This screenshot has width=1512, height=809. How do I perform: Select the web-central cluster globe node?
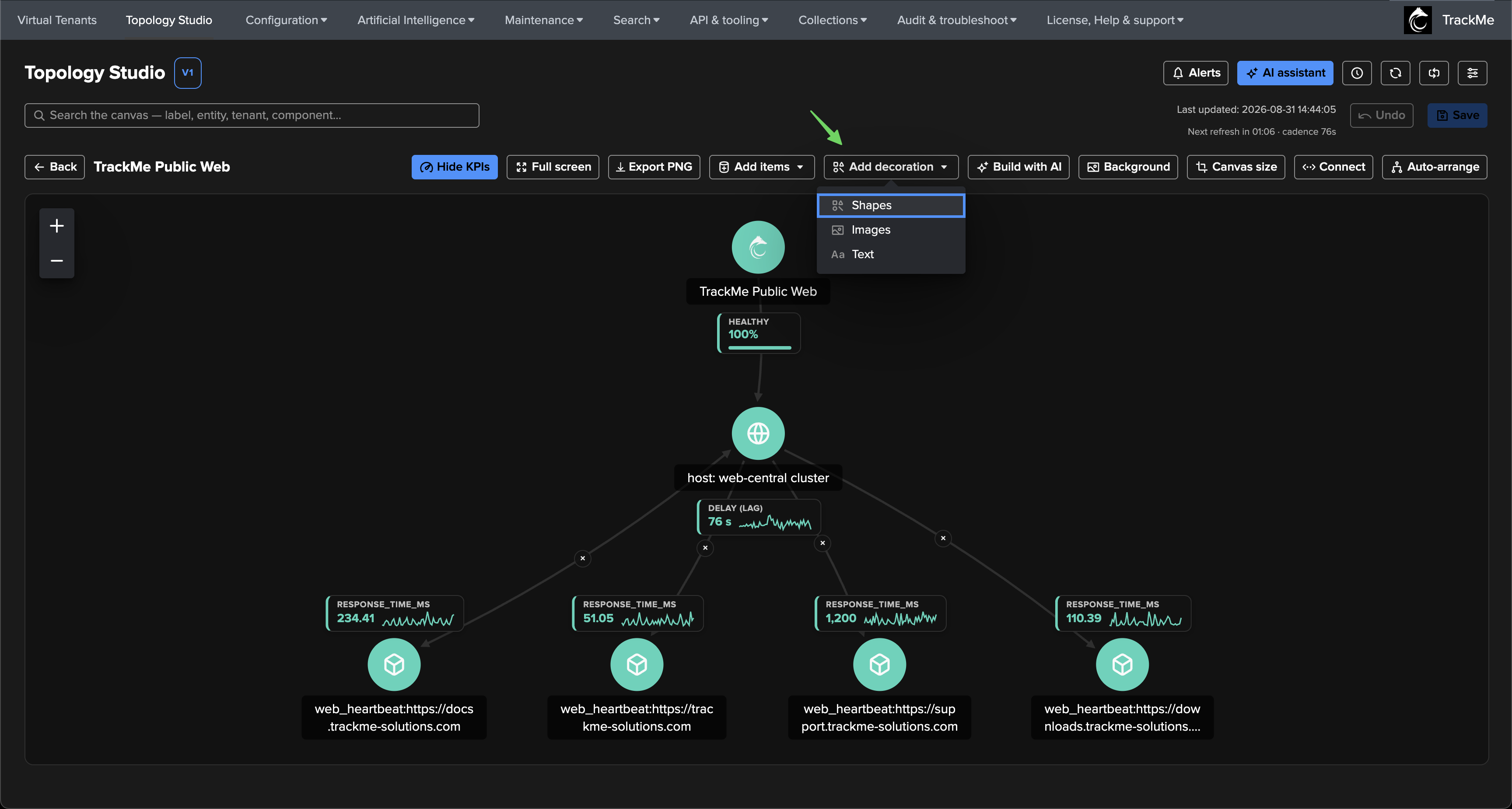(x=758, y=433)
